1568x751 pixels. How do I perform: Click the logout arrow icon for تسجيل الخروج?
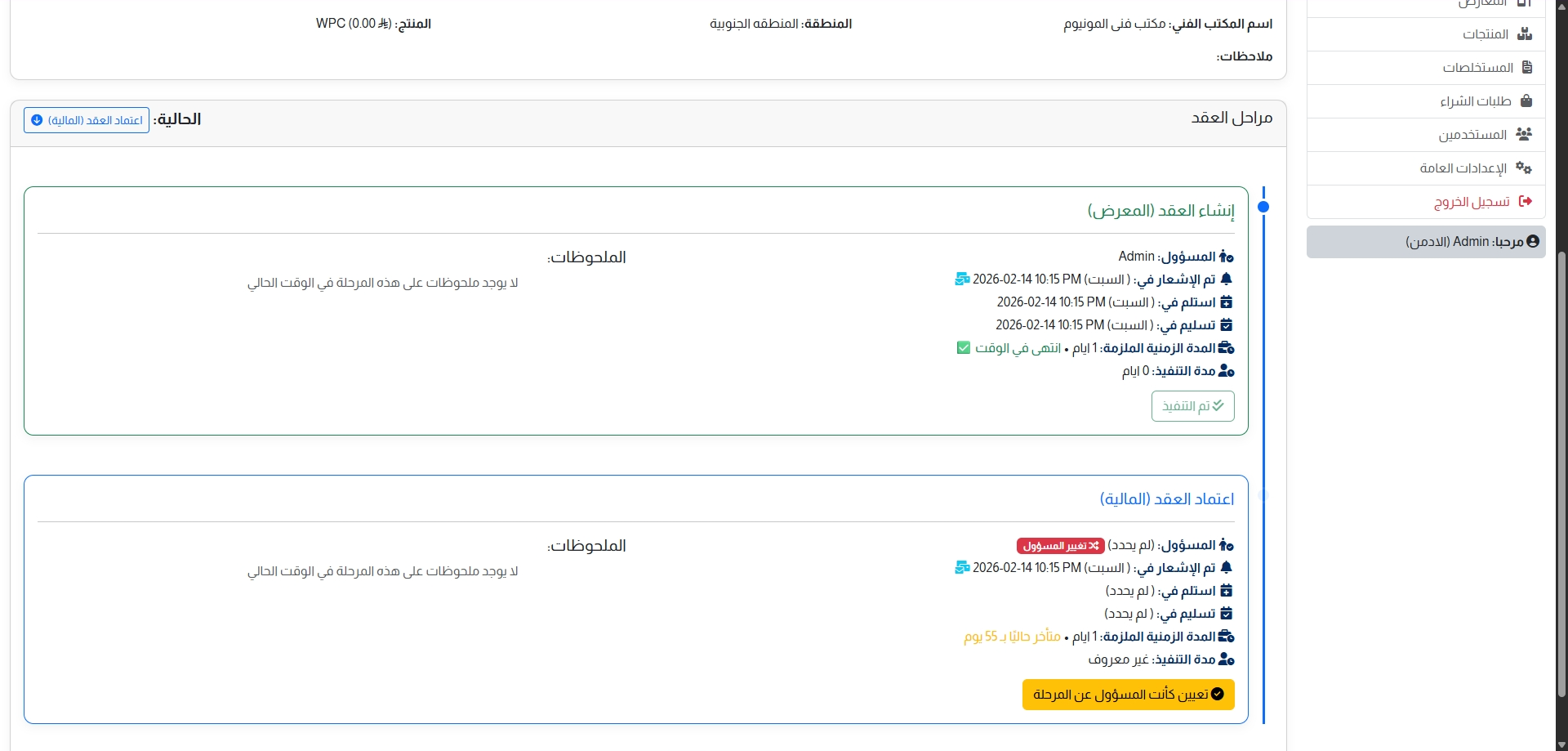coord(1525,201)
